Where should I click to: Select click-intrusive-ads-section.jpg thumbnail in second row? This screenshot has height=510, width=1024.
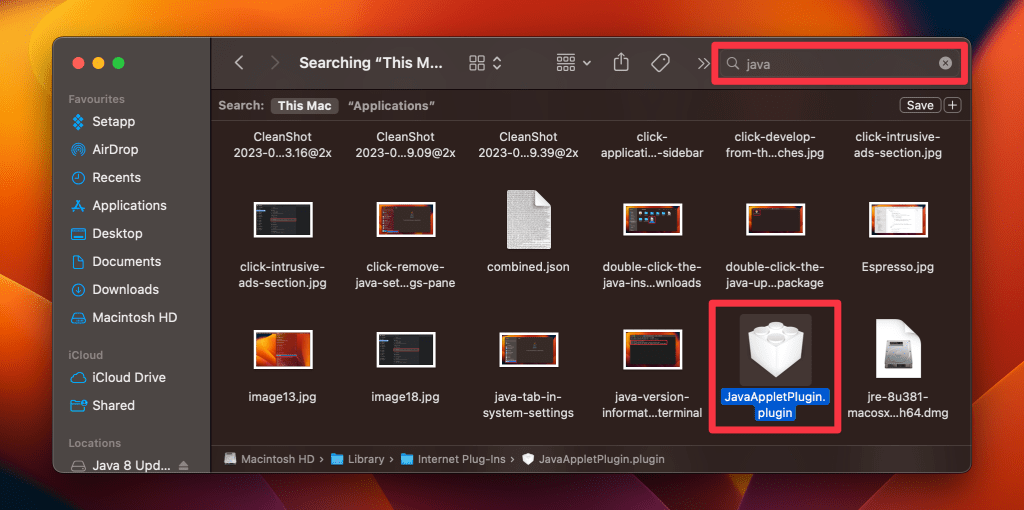(283, 219)
